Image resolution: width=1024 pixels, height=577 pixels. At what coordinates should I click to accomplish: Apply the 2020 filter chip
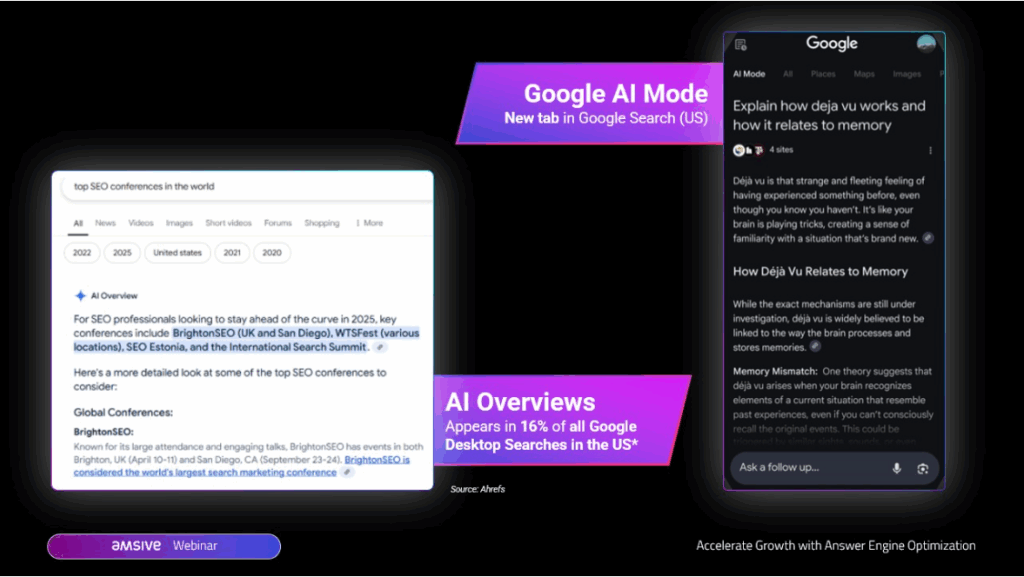pyautogui.click(x=272, y=253)
